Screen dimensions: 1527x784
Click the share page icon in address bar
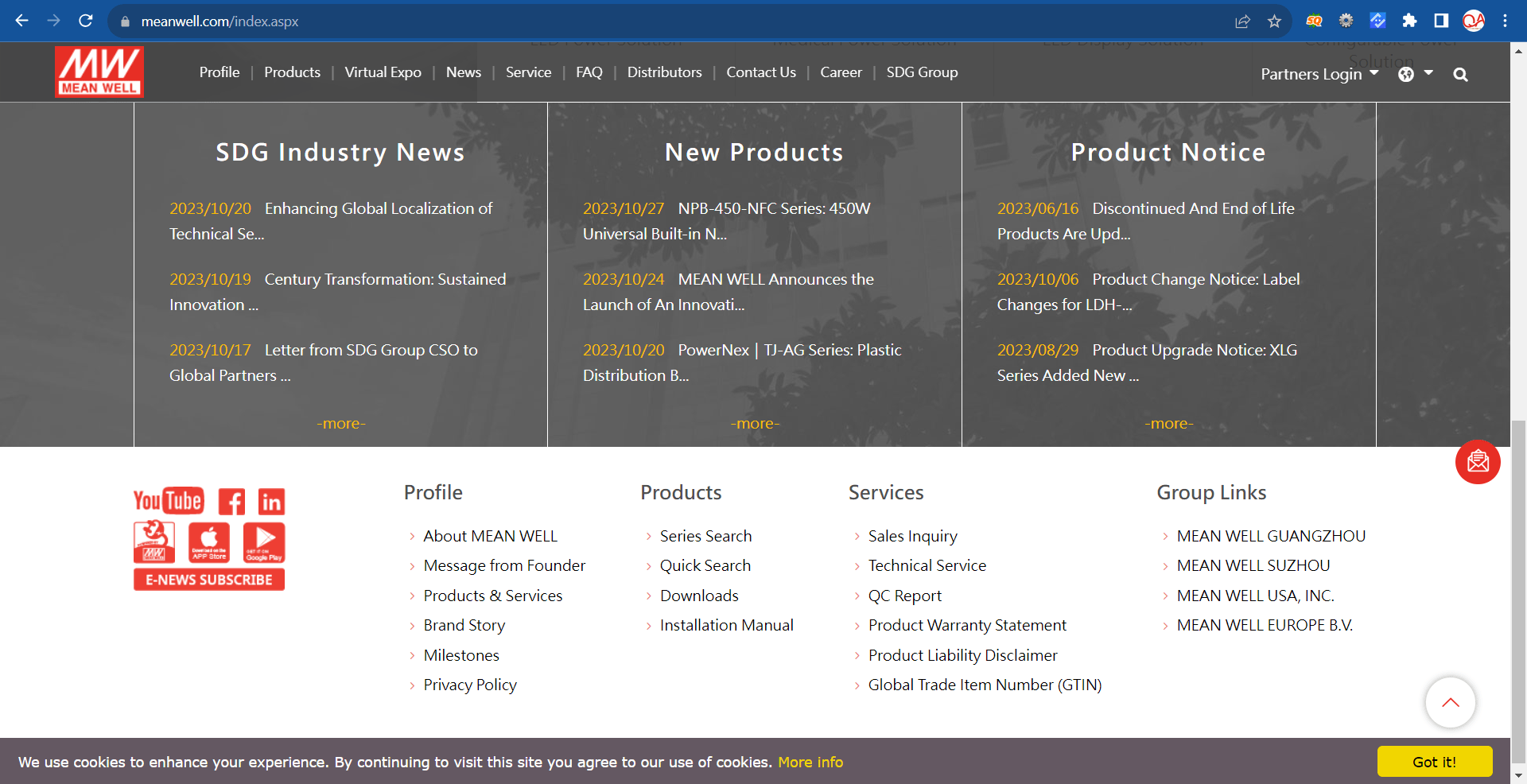1242,21
